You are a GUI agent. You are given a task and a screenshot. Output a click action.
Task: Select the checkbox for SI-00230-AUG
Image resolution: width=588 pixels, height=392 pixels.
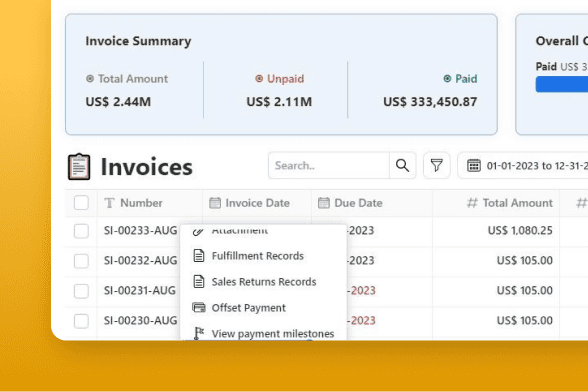[x=81, y=321]
